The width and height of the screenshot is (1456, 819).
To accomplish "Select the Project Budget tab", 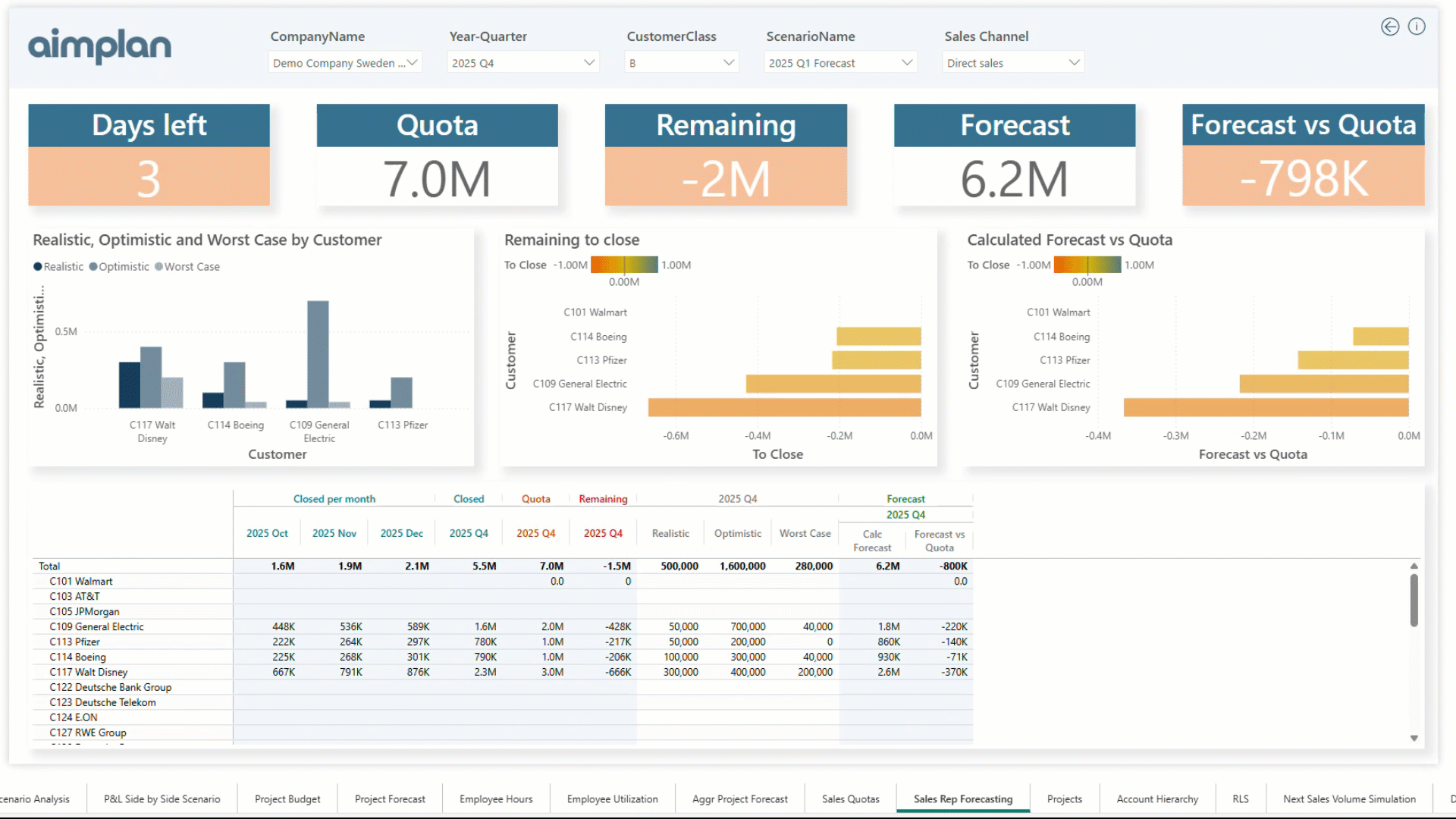I will 287,799.
